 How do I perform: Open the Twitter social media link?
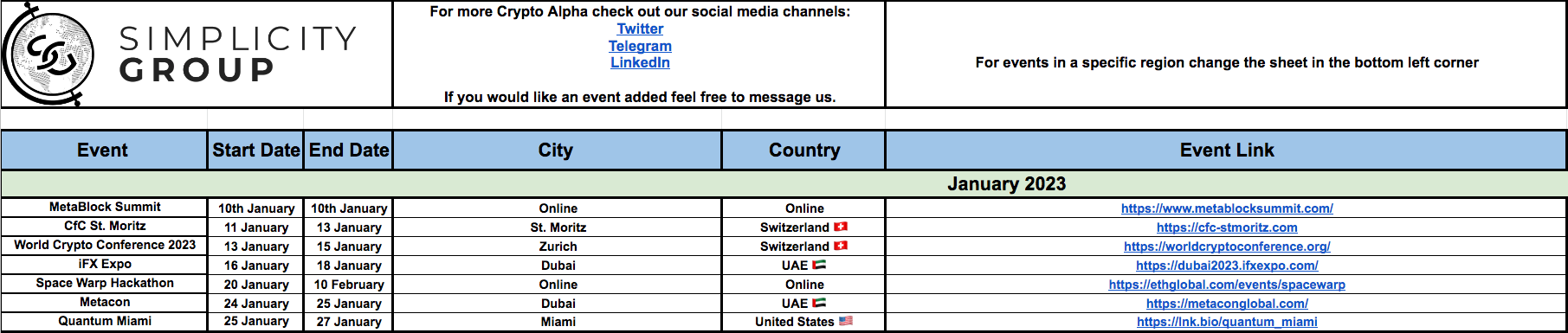pyautogui.click(x=640, y=29)
